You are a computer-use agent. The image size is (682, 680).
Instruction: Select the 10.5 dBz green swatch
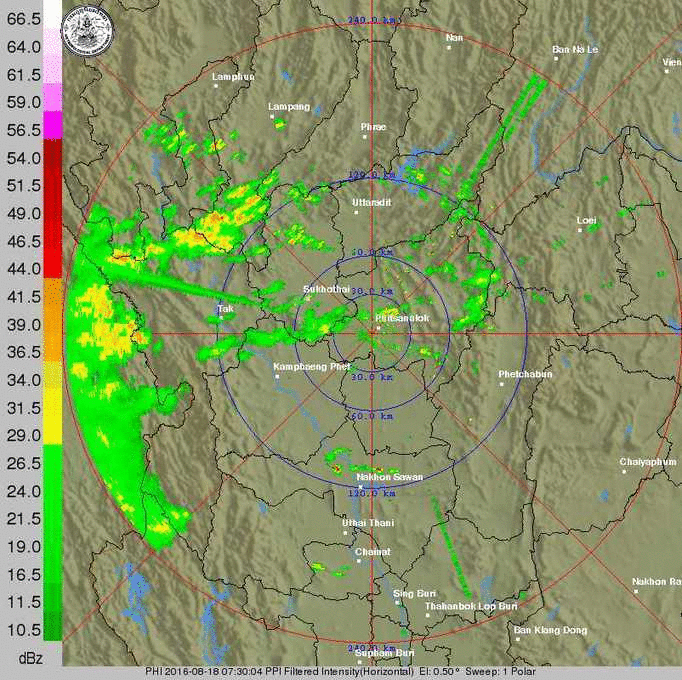pos(52,629)
